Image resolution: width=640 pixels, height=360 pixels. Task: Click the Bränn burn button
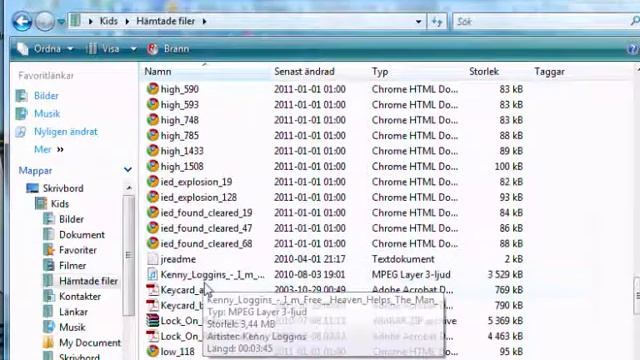[x=169, y=49]
